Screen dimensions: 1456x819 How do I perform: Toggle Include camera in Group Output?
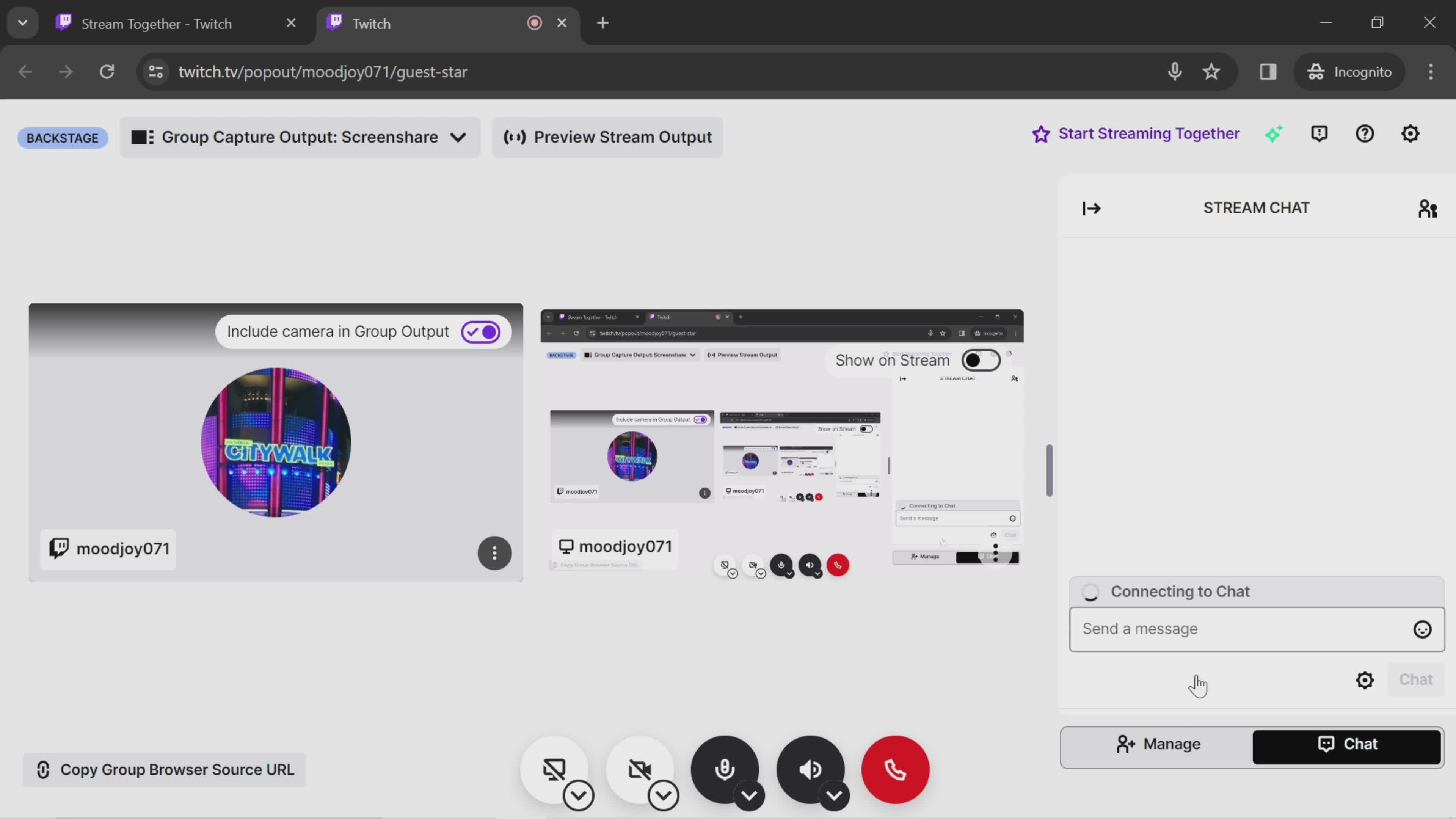pos(480,332)
